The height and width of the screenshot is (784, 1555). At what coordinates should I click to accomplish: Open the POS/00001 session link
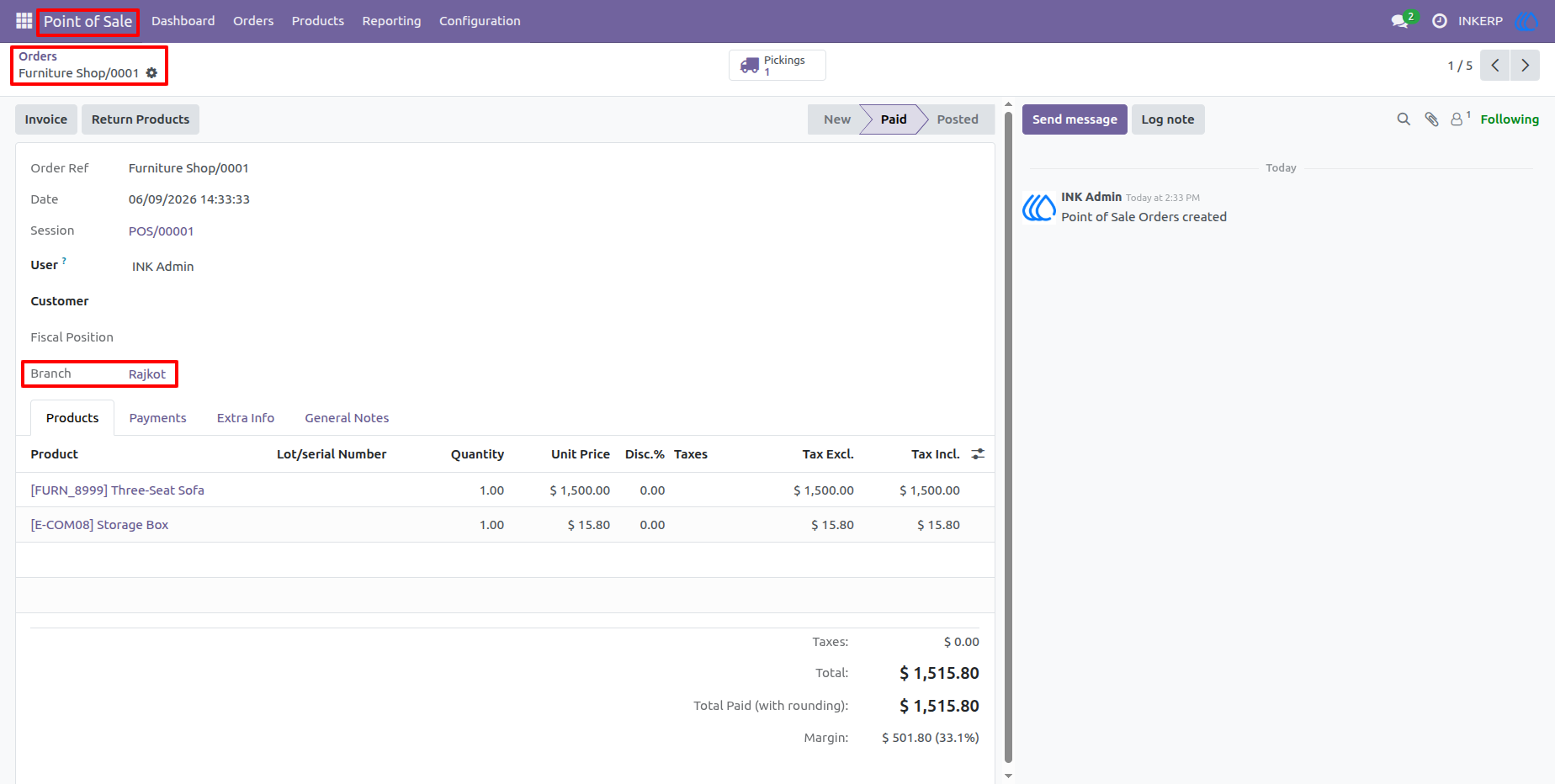(161, 231)
